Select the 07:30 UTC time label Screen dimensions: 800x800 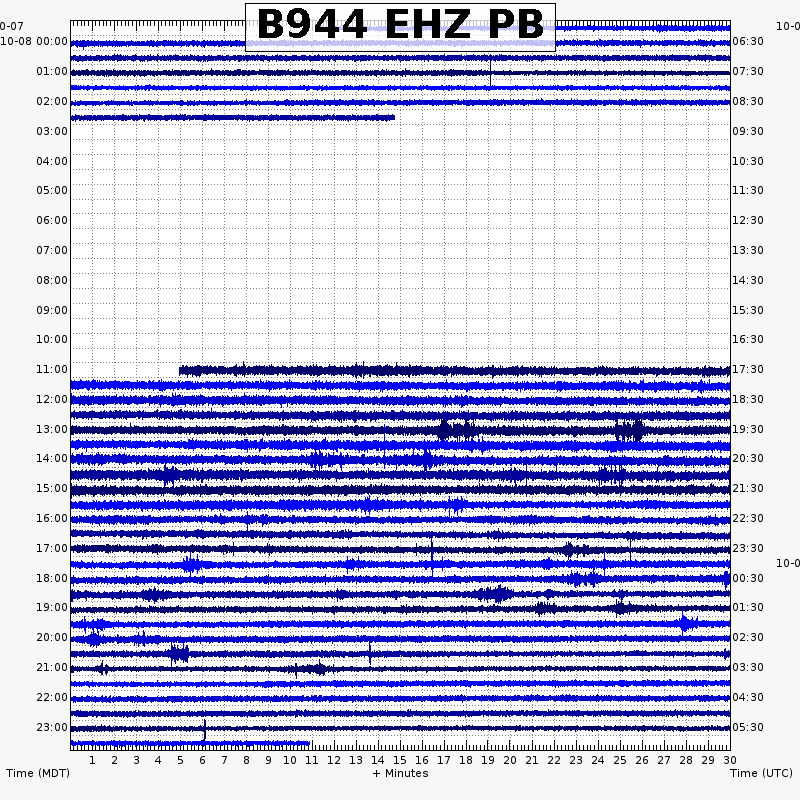(748, 71)
